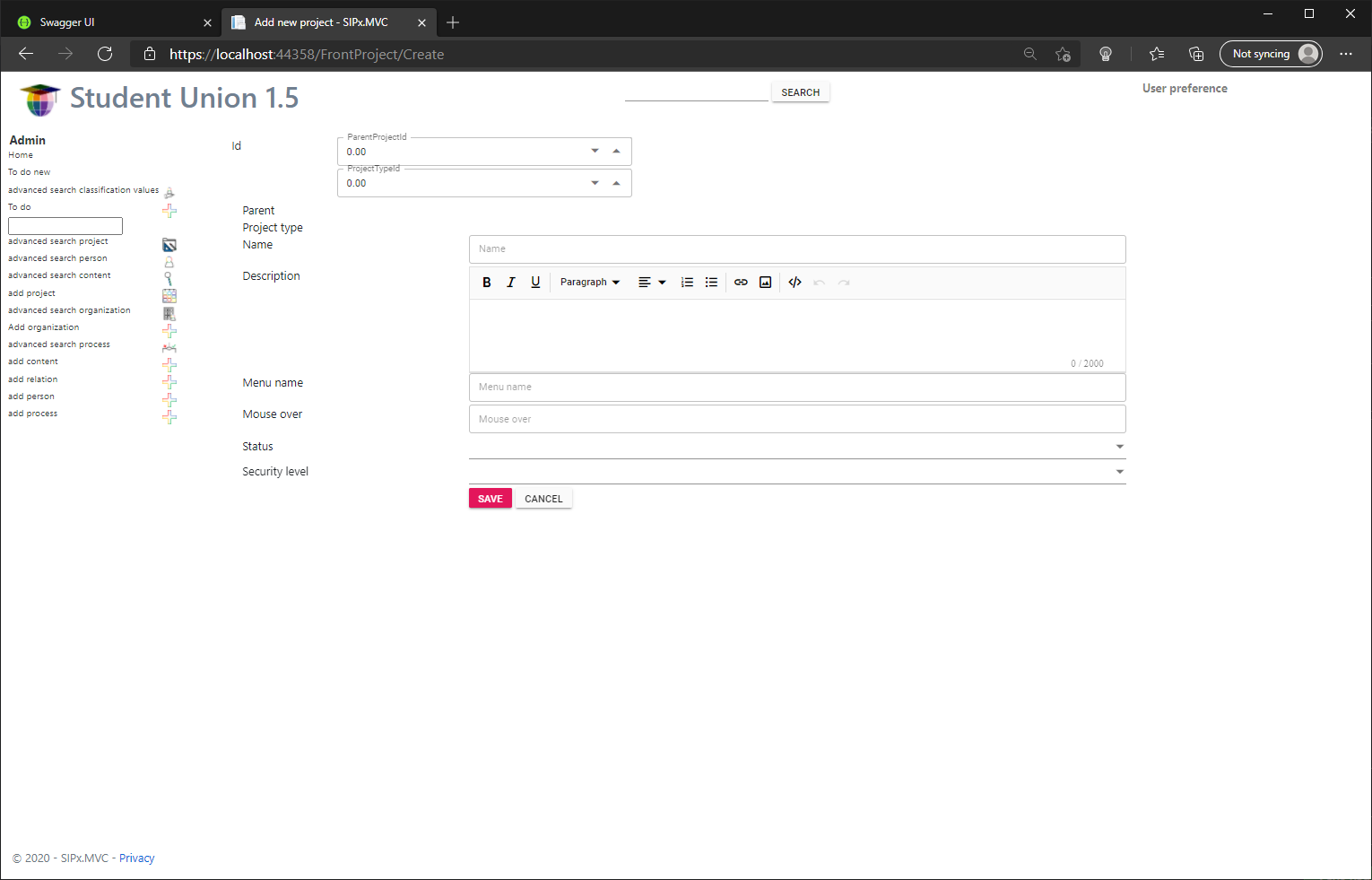Decrease ParentProjectId value with down arrow
This screenshot has width=1372, height=880.
595,151
